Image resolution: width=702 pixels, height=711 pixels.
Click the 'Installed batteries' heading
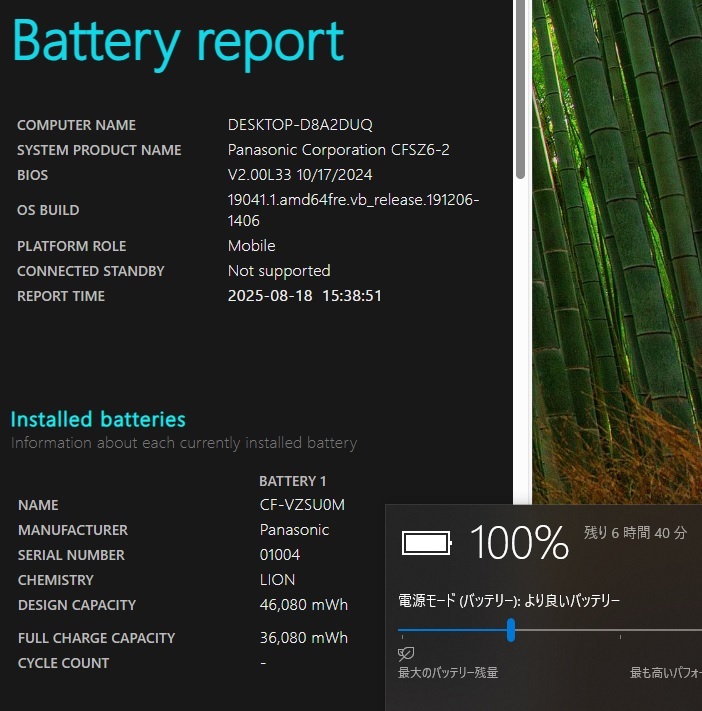coord(98,419)
